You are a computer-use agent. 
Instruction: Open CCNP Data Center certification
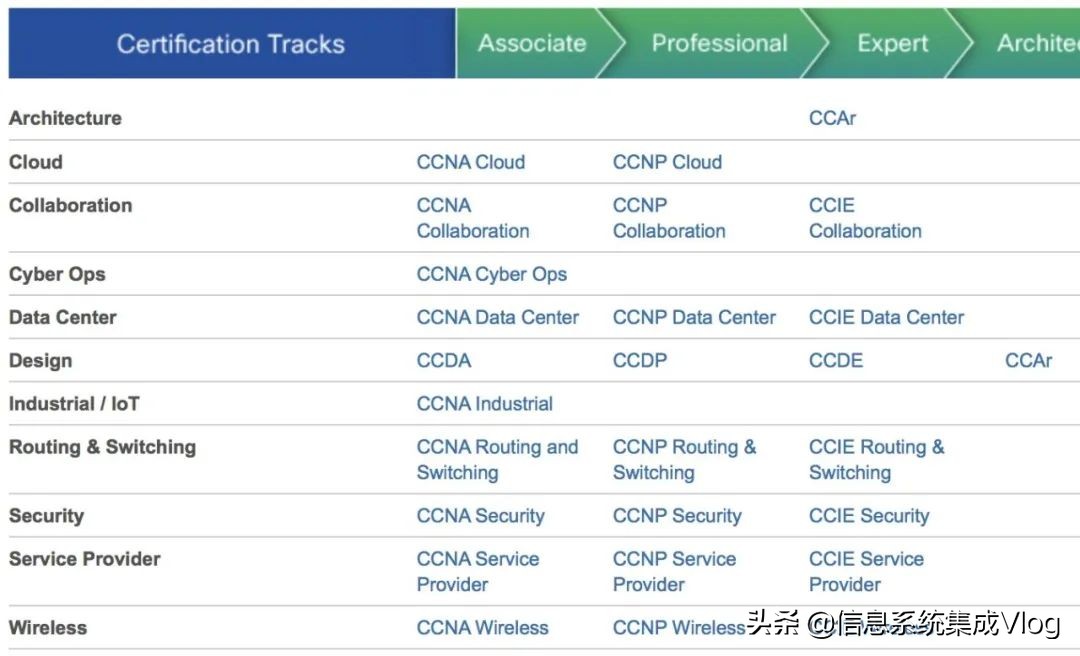coord(694,317)
